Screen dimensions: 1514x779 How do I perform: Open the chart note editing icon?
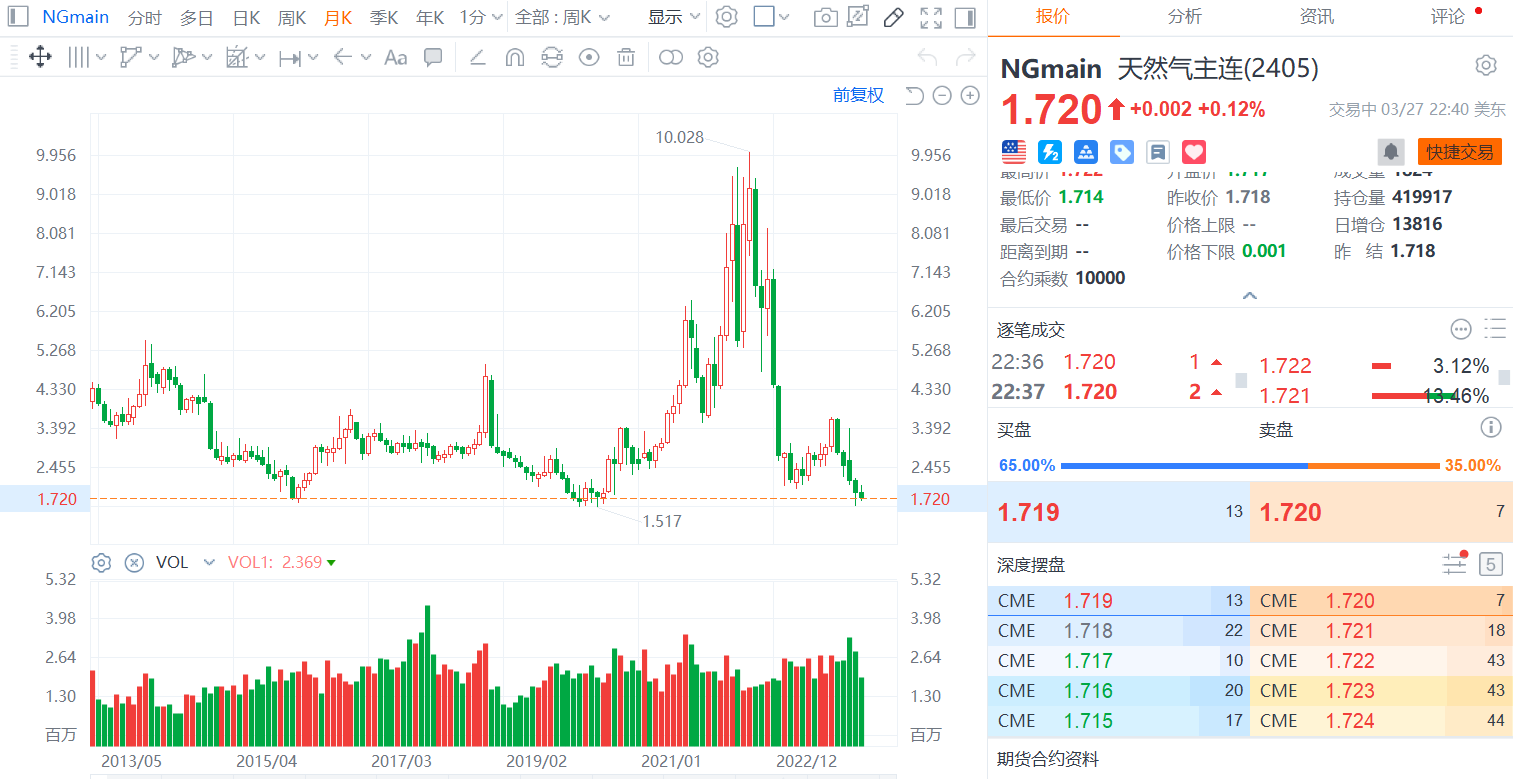tap(858, 17)
